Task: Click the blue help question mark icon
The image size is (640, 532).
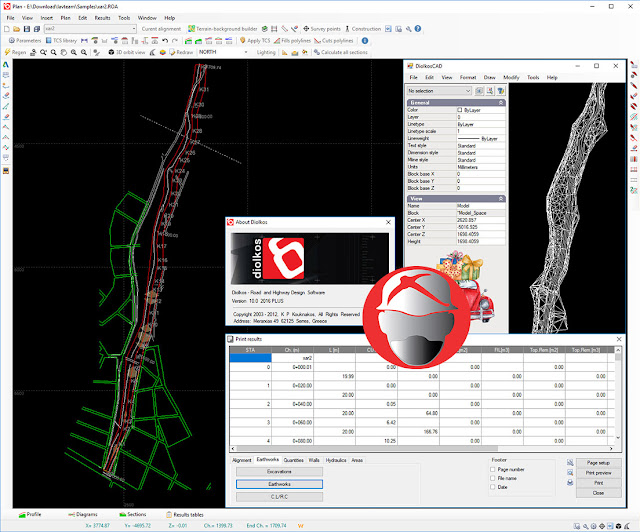Action: [418, 29]
